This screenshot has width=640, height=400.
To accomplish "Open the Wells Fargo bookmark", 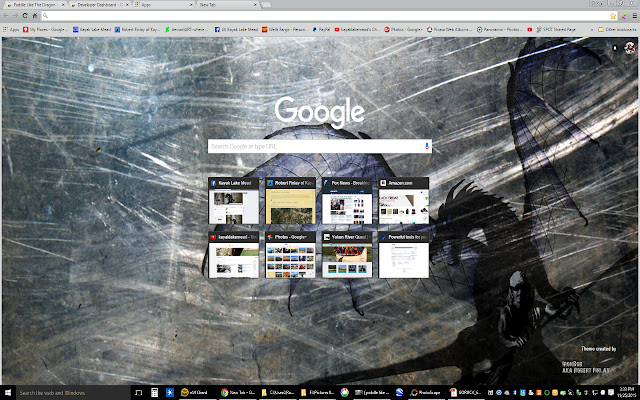I will pos(285,29).
